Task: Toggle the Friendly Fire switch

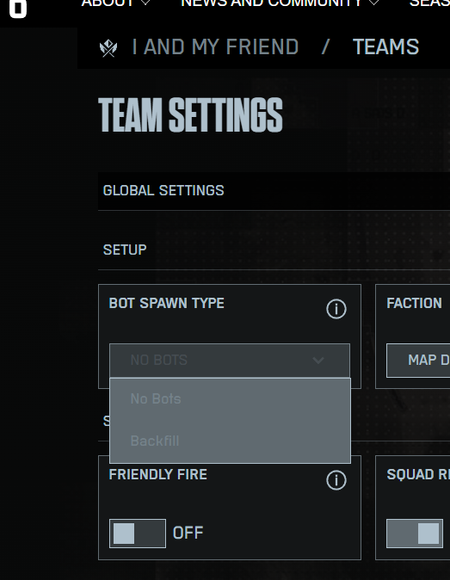Action: (x=138, y=533)
